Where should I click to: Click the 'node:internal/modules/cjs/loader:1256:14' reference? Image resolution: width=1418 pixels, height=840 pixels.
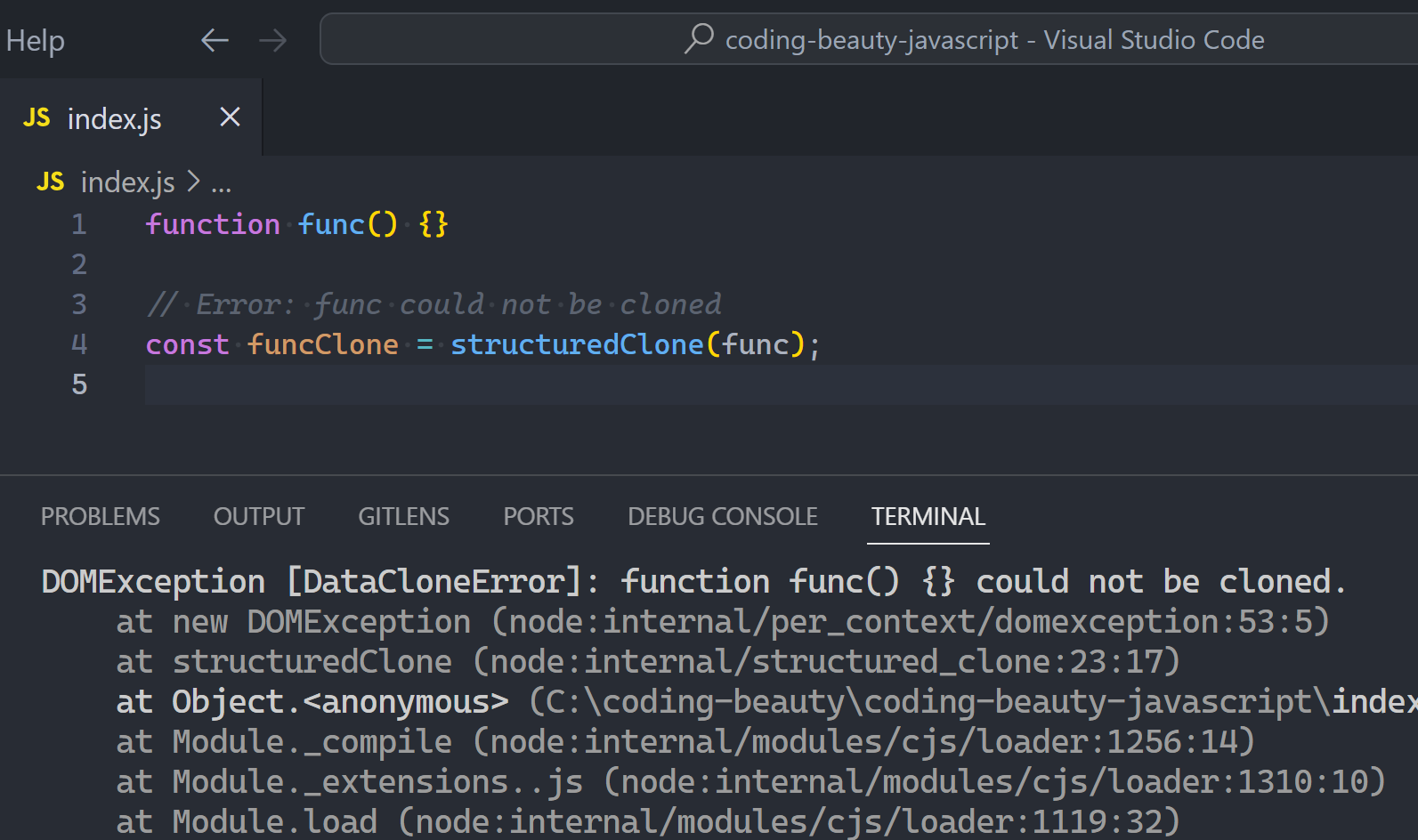[x=863, y=742]
